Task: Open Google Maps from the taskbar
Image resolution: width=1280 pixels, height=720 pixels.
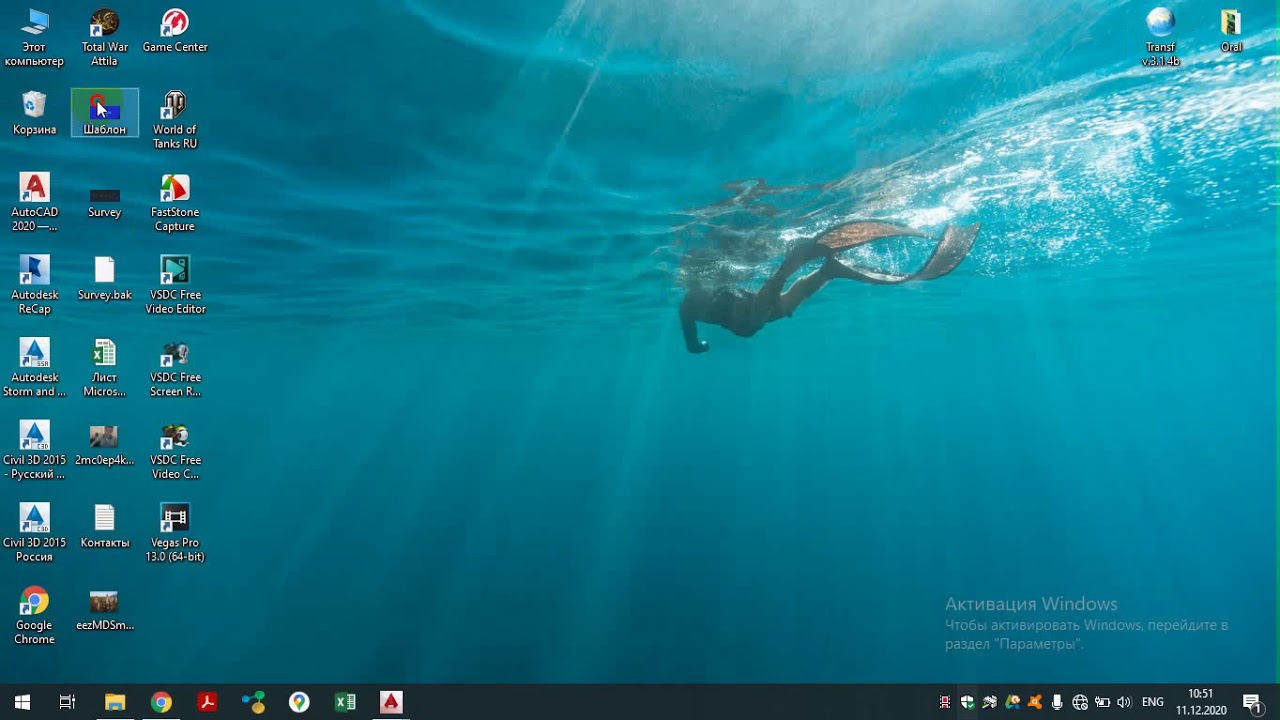Action: [x=299, y=702]
